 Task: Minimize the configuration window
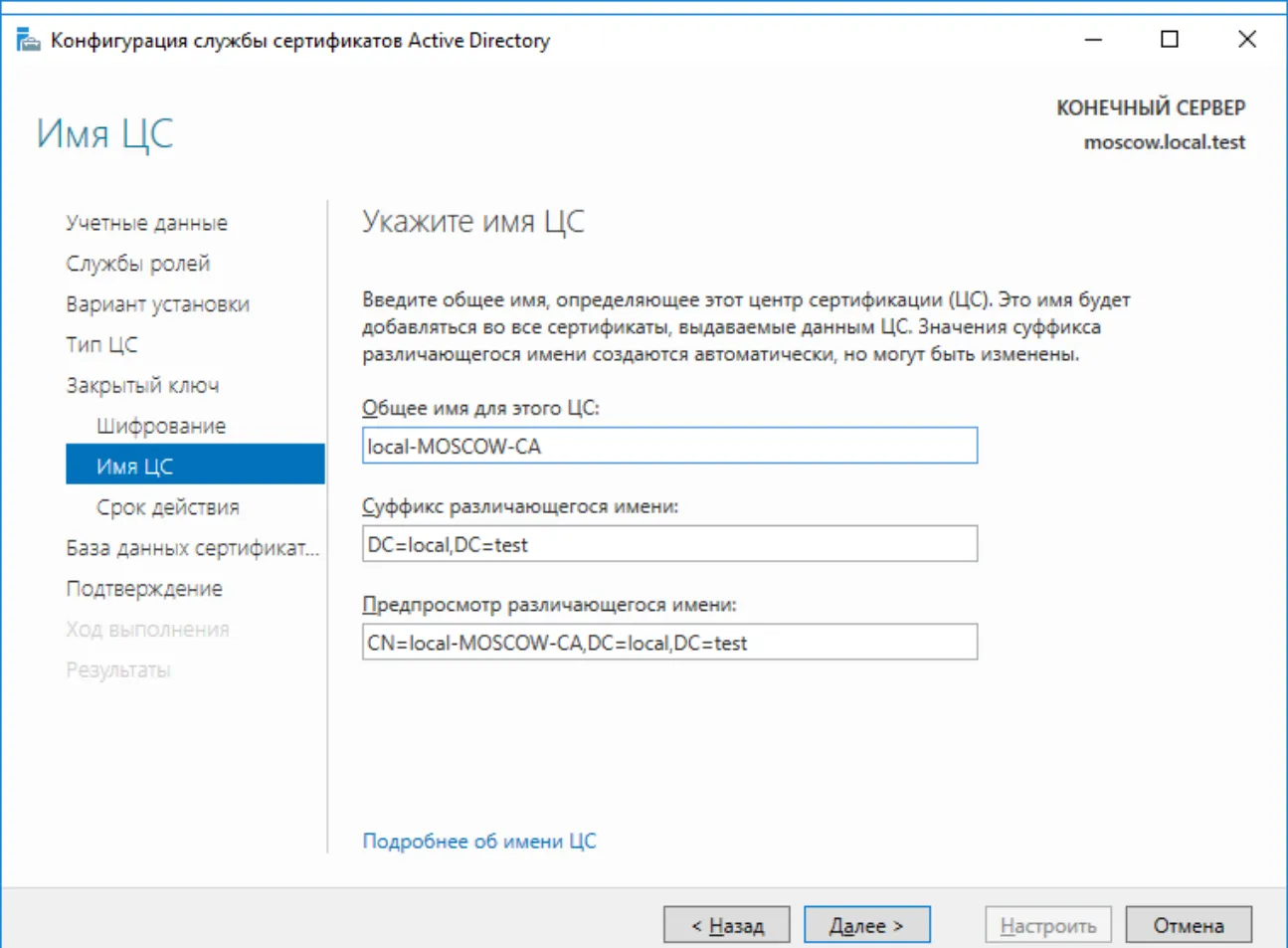click(x=1093, y=40)
